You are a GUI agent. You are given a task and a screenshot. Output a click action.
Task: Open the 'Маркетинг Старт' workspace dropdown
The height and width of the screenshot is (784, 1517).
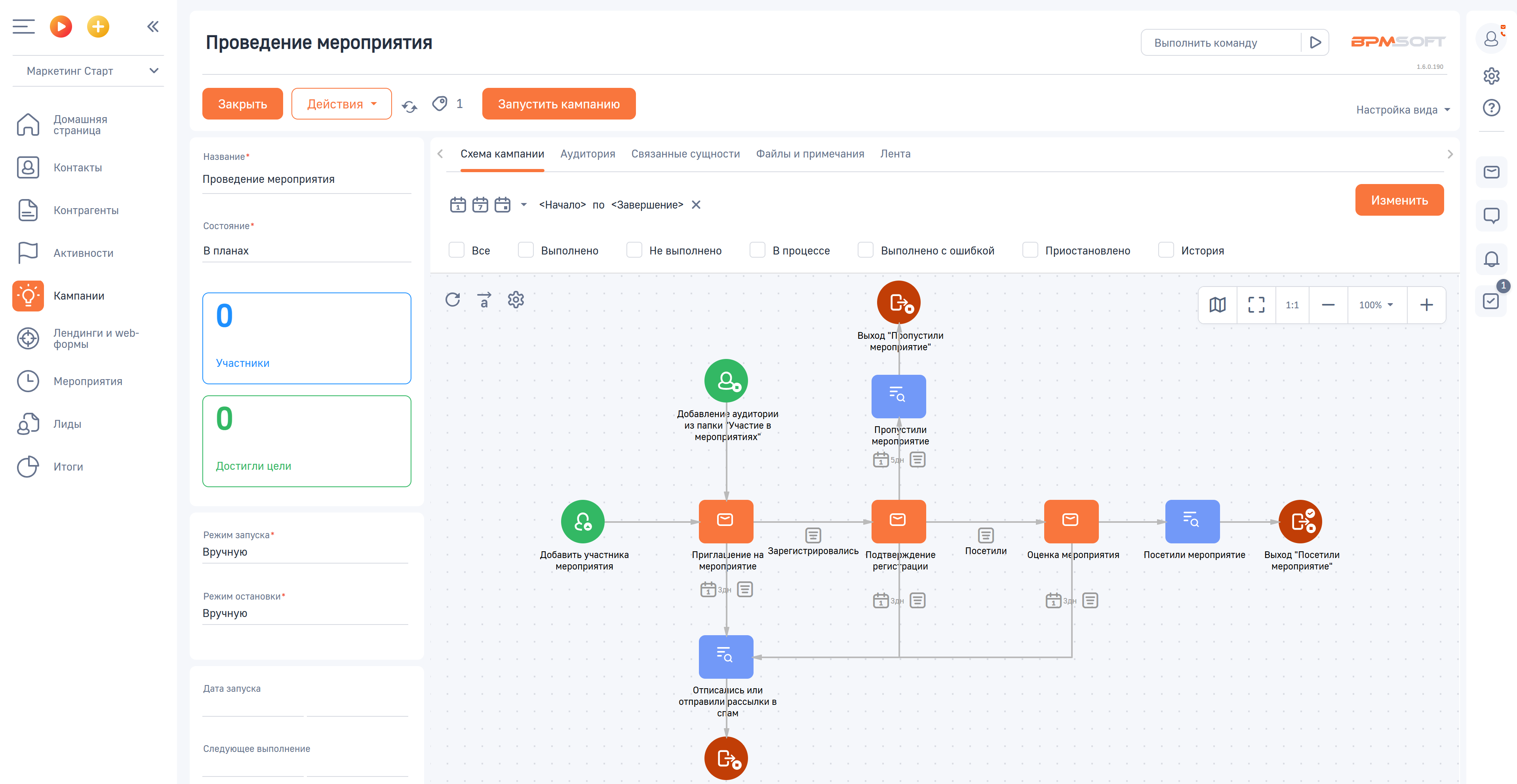(88, 70)
